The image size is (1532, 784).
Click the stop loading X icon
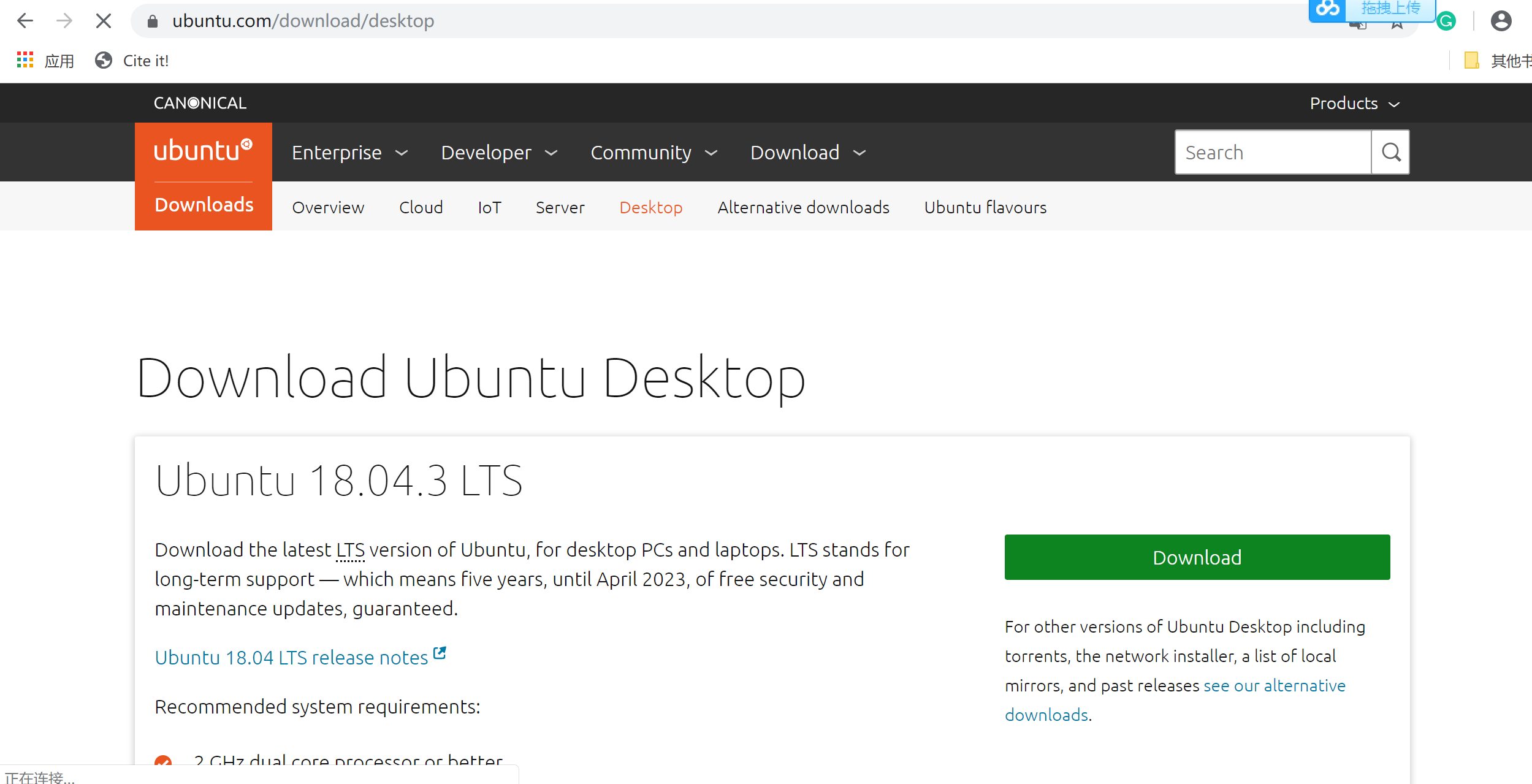[103, 20]
